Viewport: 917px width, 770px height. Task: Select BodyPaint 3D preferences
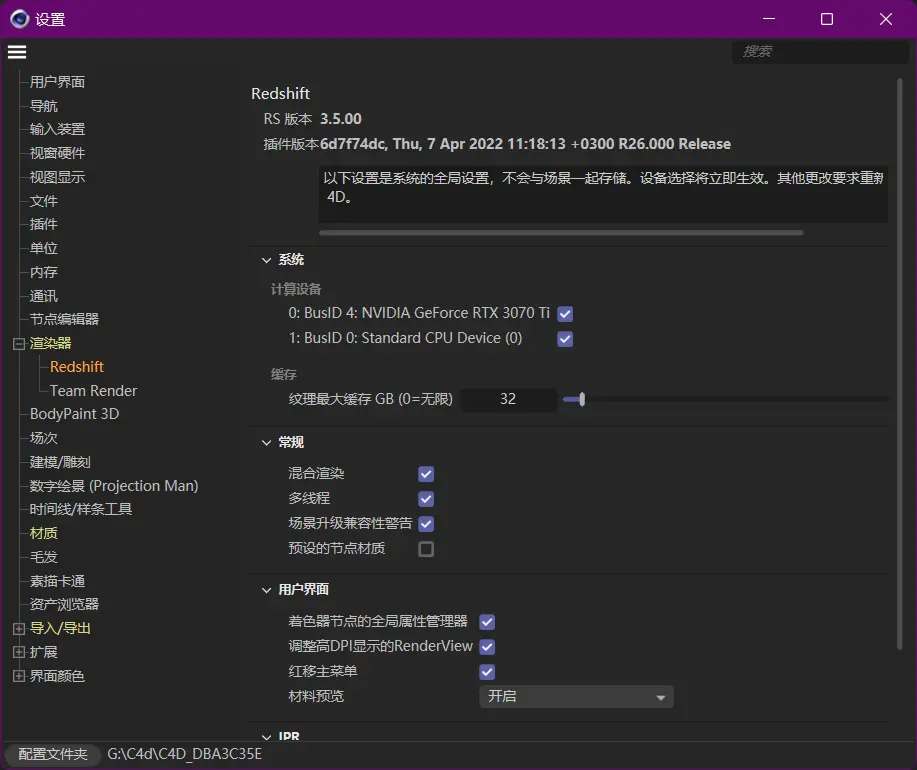74,414
